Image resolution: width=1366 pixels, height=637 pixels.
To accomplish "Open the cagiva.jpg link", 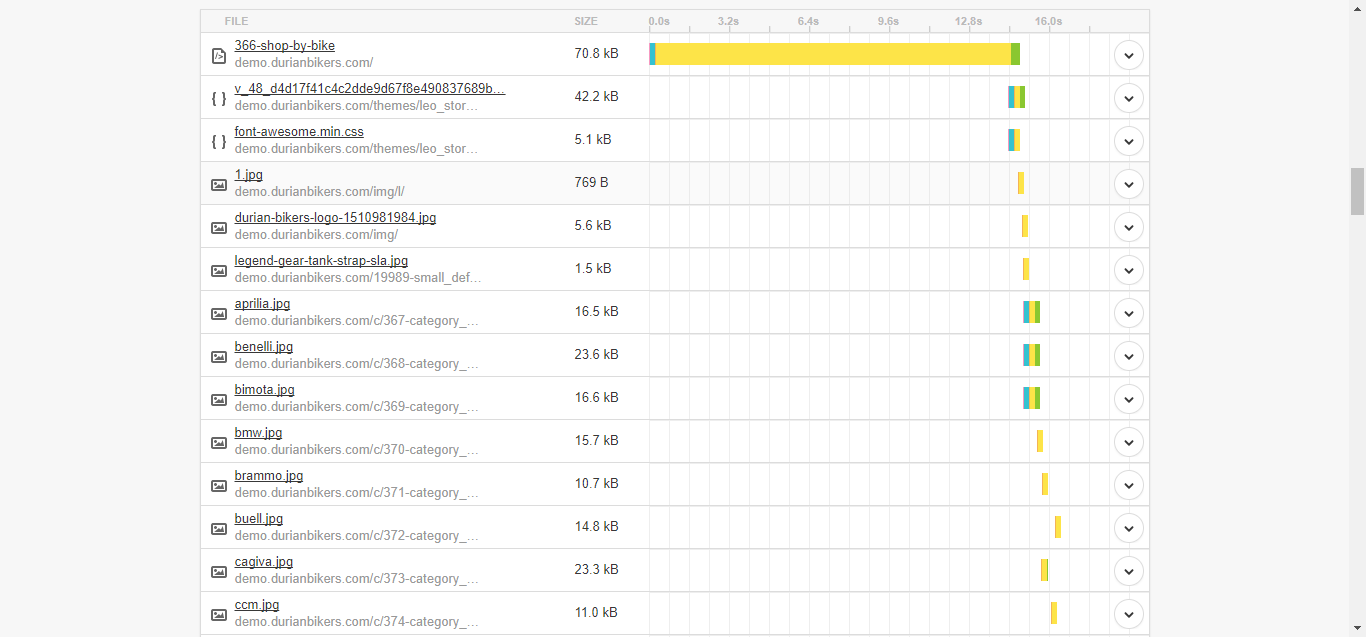I will pos(264,562).
